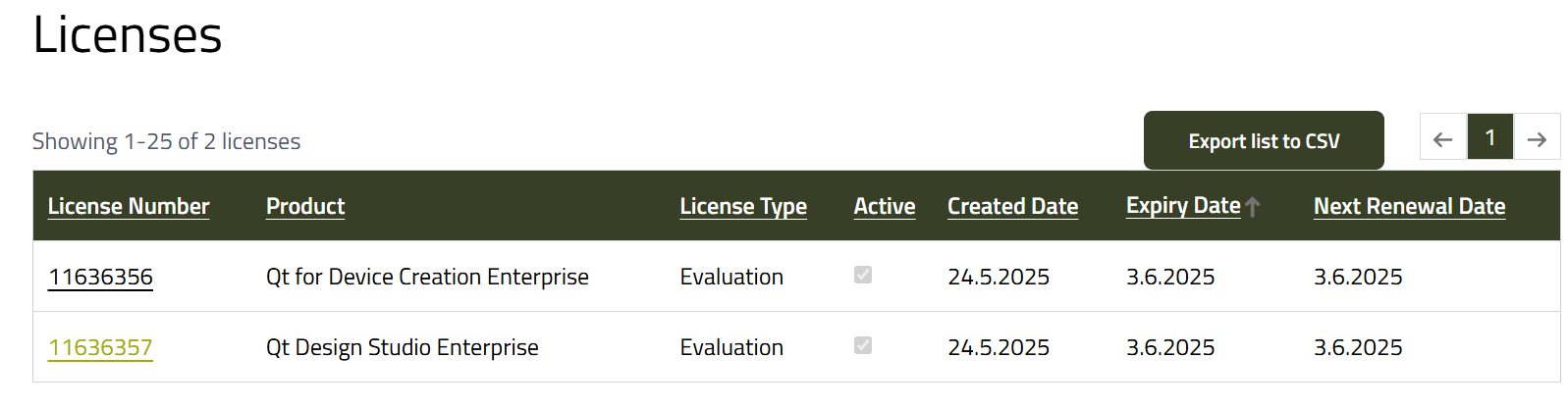Click next renewal date of license 11636357

tap(1358, 347)
